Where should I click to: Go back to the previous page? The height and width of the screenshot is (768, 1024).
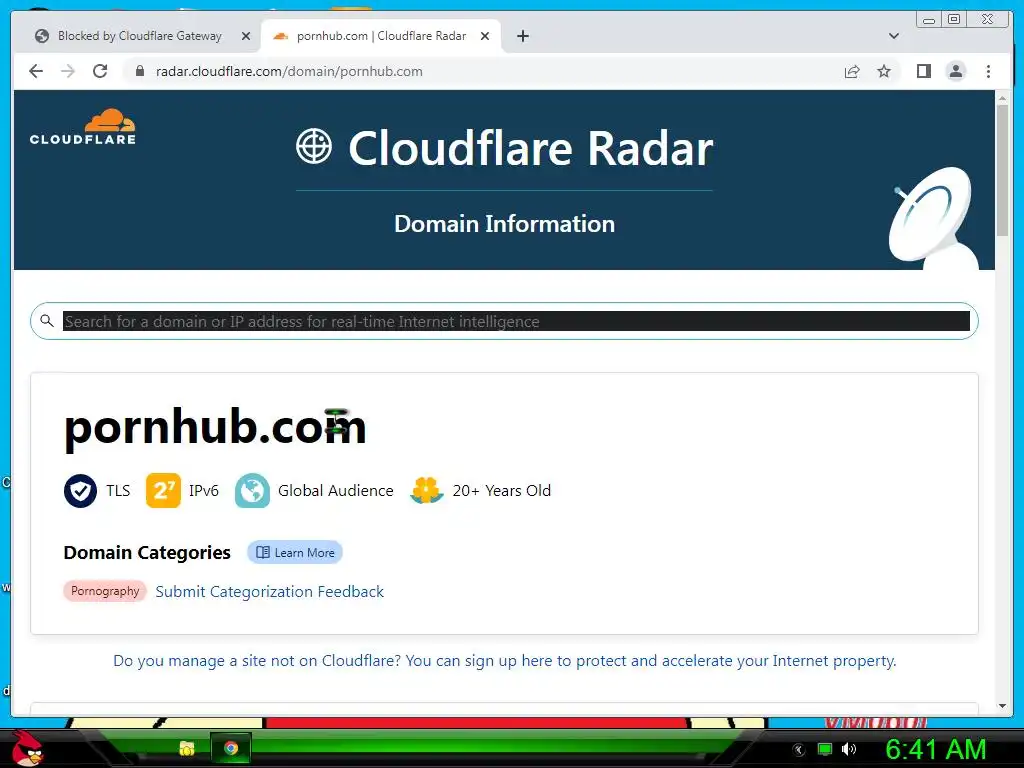[36, 71]
